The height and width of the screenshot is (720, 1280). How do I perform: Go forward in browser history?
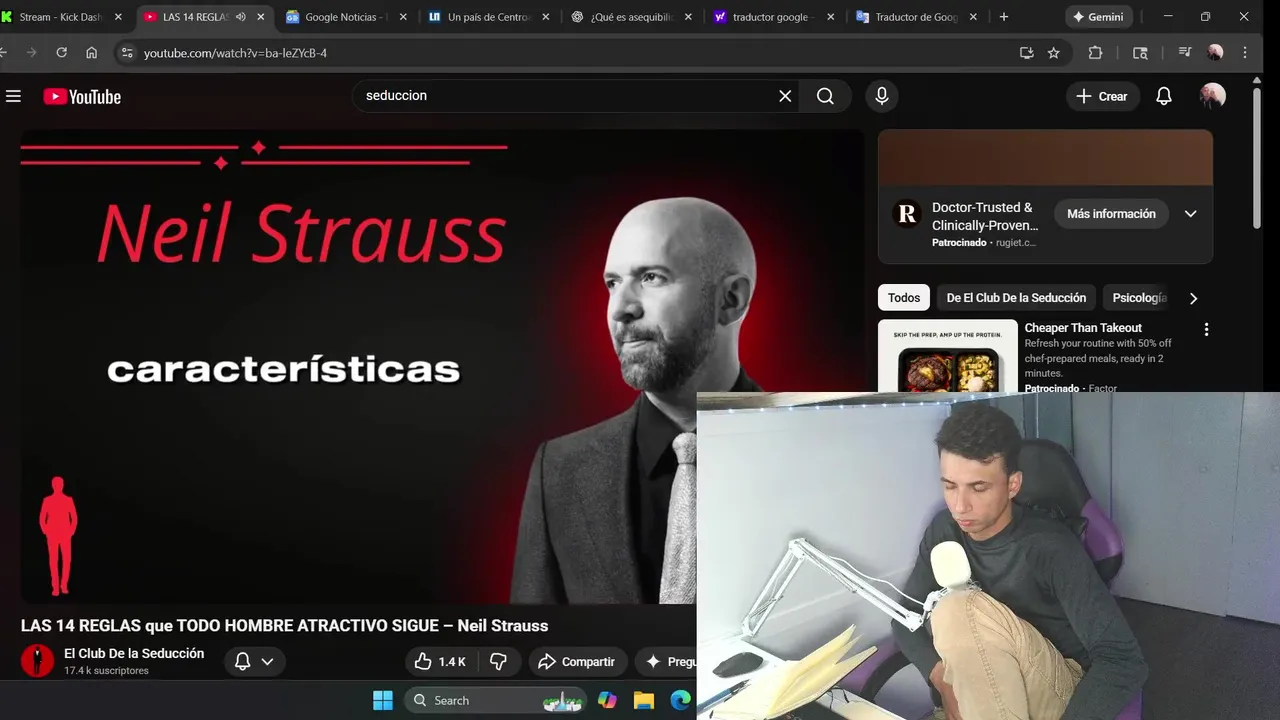(x=32, y=53)
